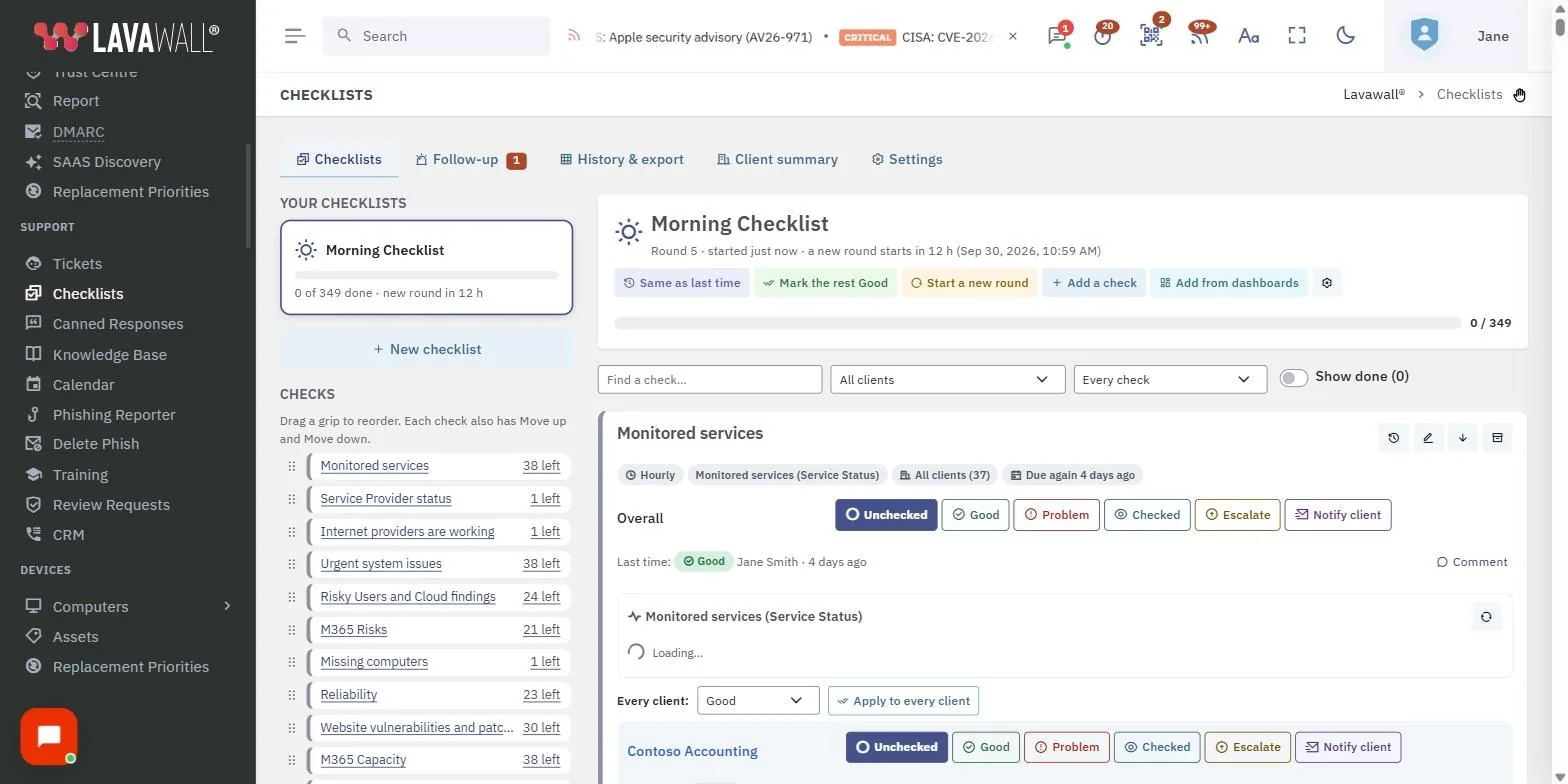Open the Every client status dropdown
The height and width of the screenshot is (784, 1568).
tap(758, 701)
